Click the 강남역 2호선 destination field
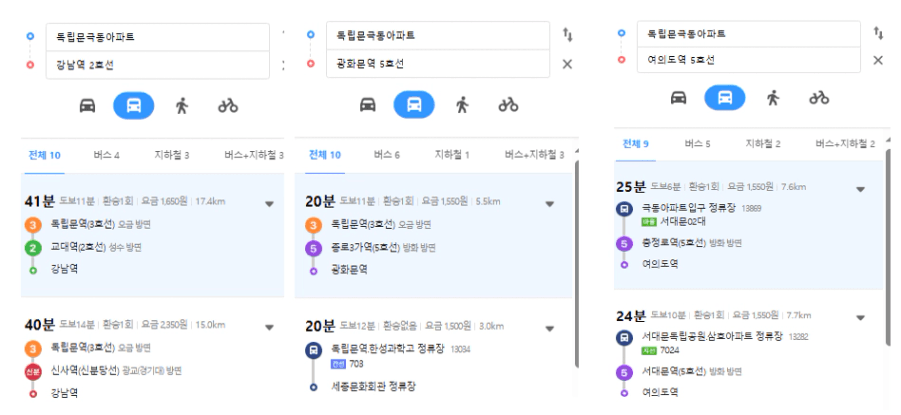Screen dimensions: 901x415 coord(157,65)
